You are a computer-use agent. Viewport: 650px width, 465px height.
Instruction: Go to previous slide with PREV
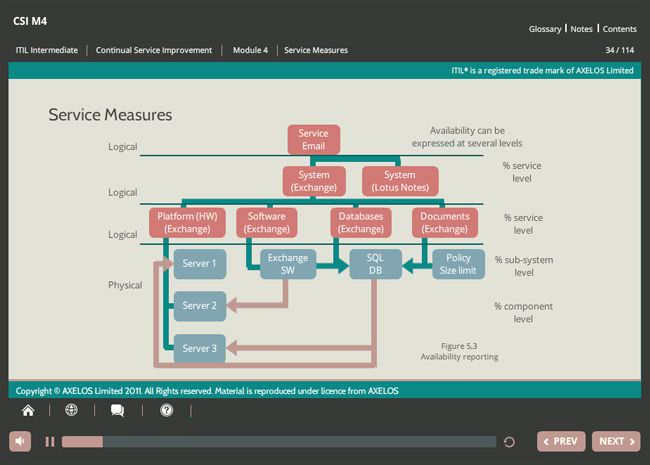pos(561,441)
